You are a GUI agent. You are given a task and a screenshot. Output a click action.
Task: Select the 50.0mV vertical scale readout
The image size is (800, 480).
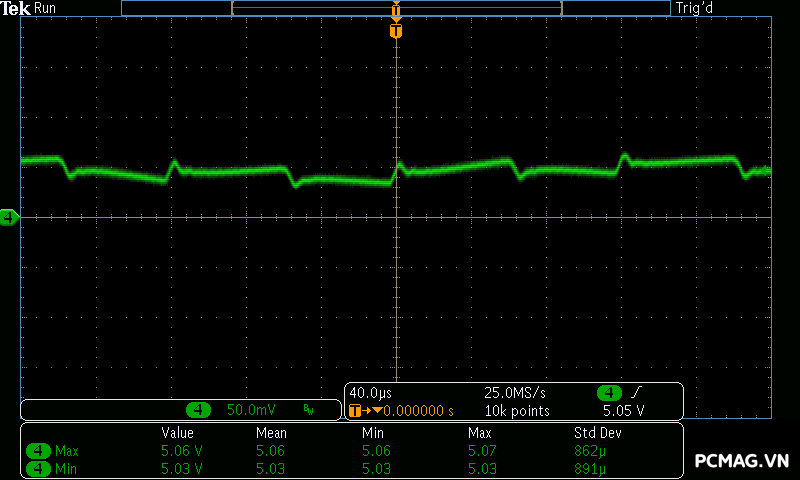[251, 410]
